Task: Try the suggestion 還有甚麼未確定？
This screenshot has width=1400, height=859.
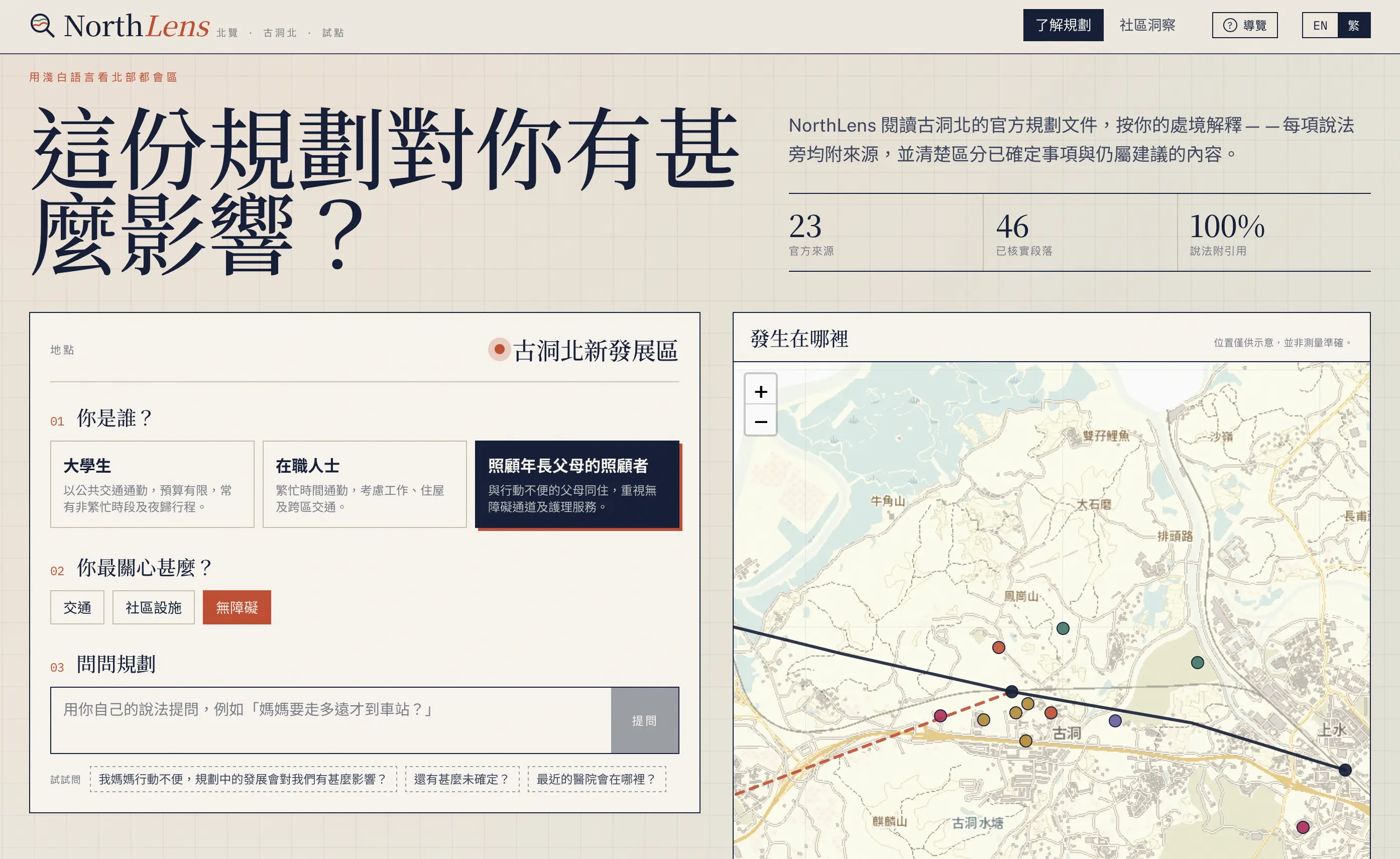Action: pos(462,779)
